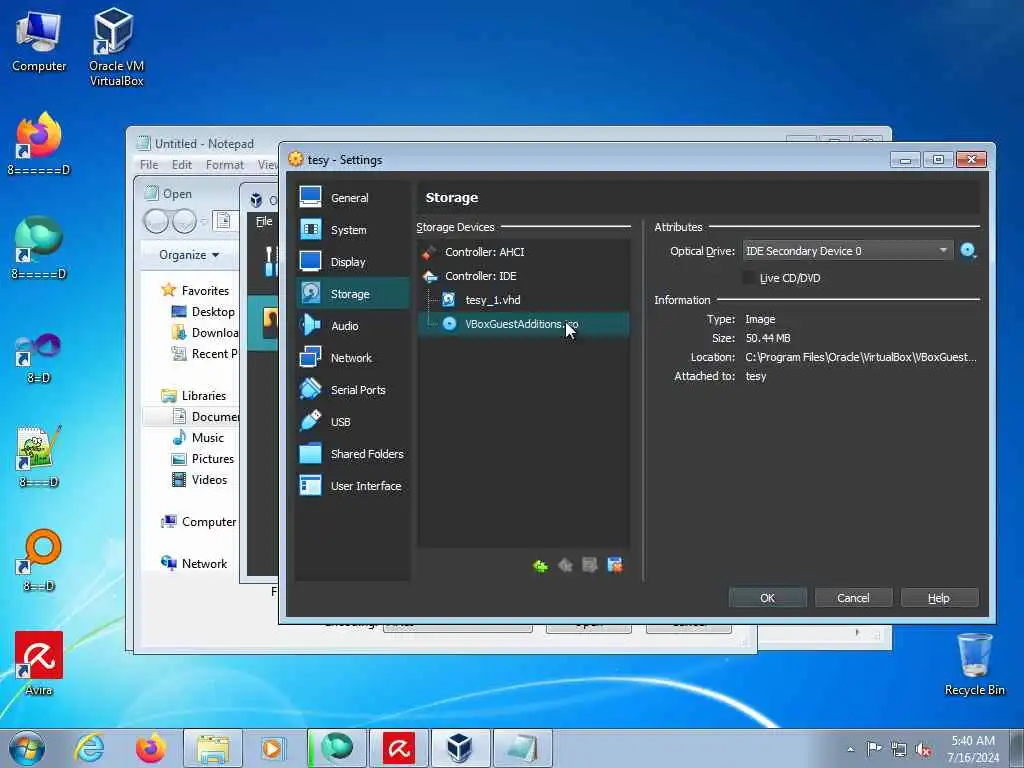Image resolution: width=1024 pixels, height=768 pixels.
Task: Open the System settings category
Action: click(x=353, y=230)
